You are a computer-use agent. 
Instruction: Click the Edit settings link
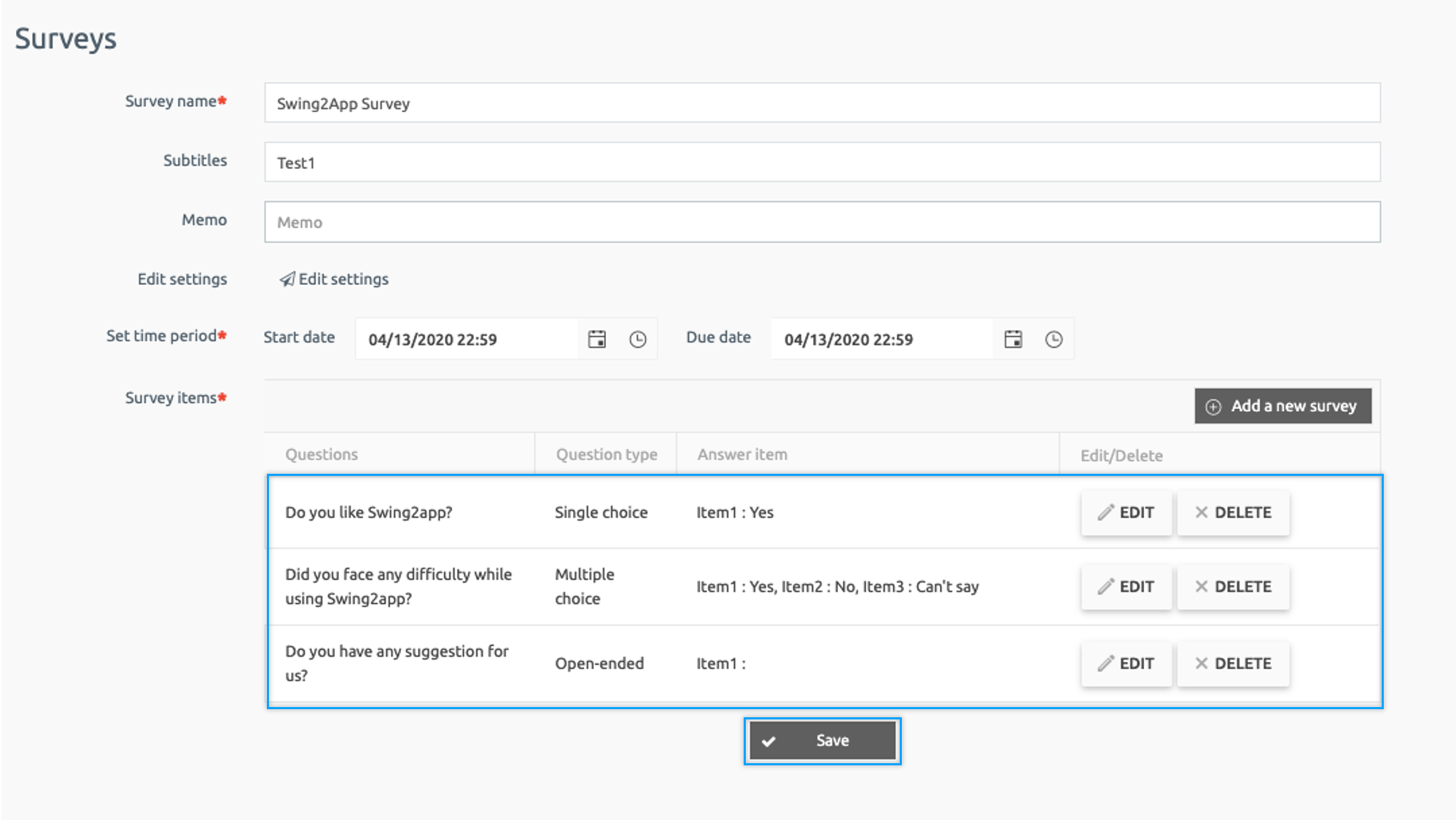pyautogui.click(x=343, y=279)
